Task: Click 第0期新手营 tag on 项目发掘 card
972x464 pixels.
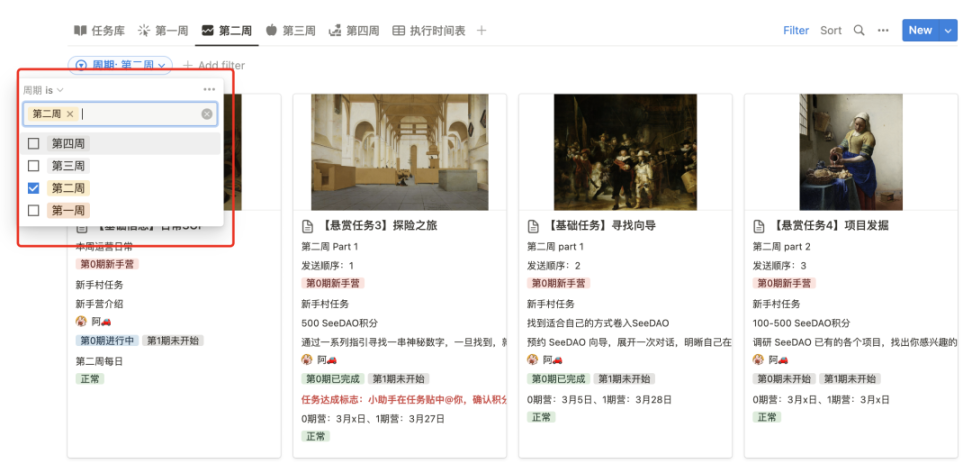Action: pos(785,283)
